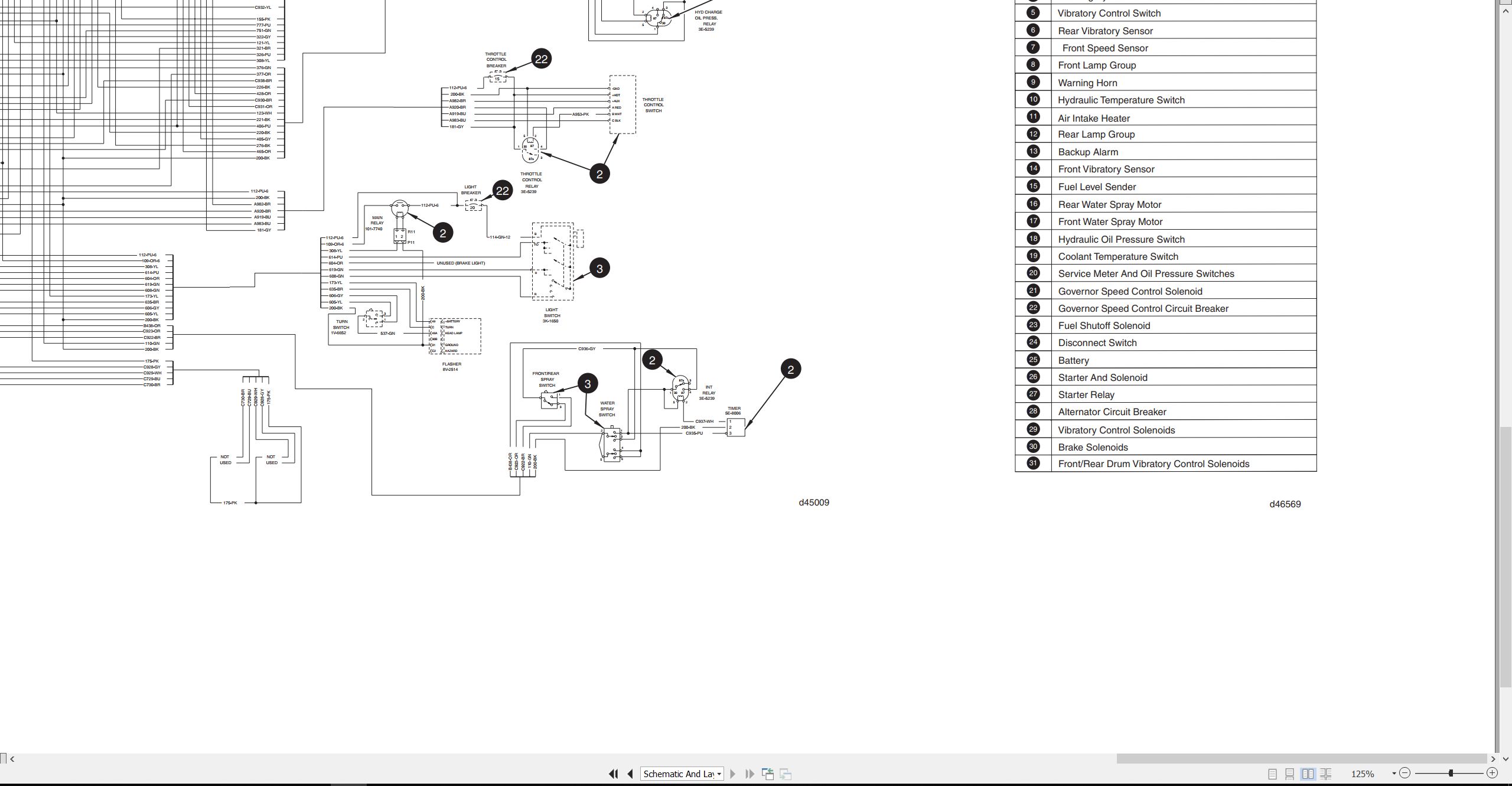Click the "Rear Water Spray Motor" legend entry
1512x786 pixels.
click(x=1109, y=204)
